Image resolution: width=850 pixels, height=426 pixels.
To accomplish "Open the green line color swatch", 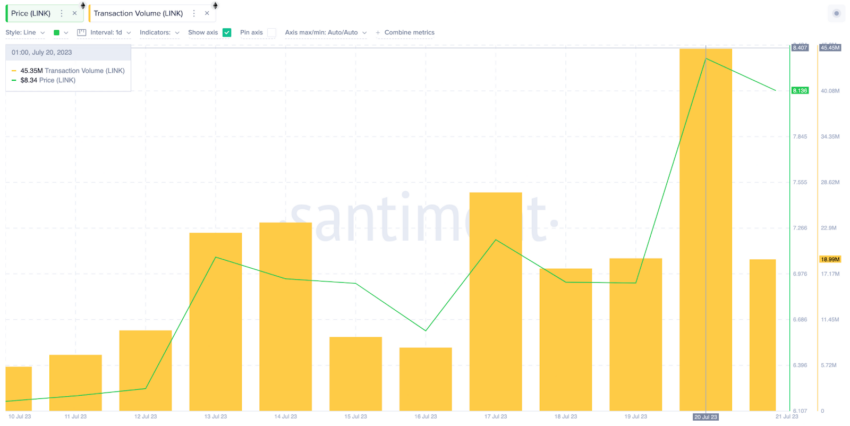I will (56, 33).
